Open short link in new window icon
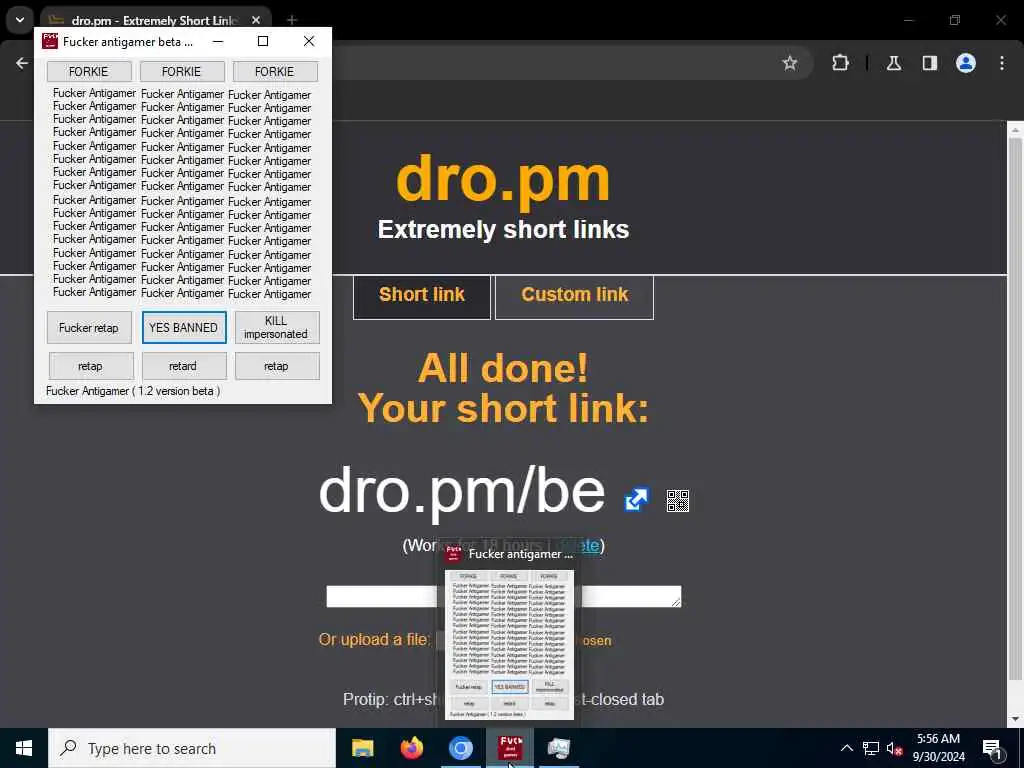1024x768 pixels. pos(636,500)
